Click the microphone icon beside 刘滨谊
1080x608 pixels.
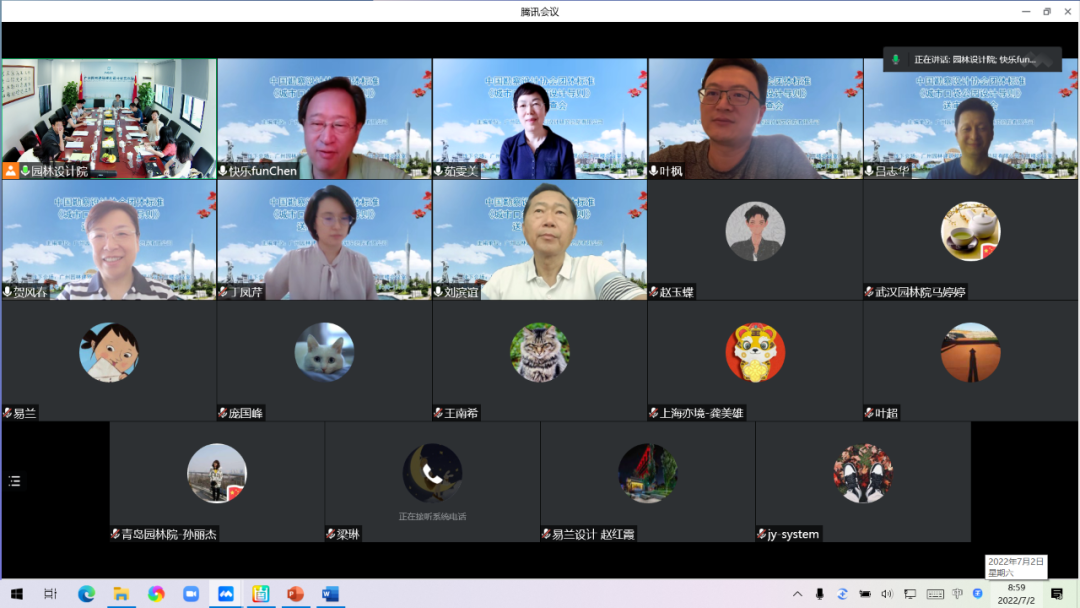point(438,292)
